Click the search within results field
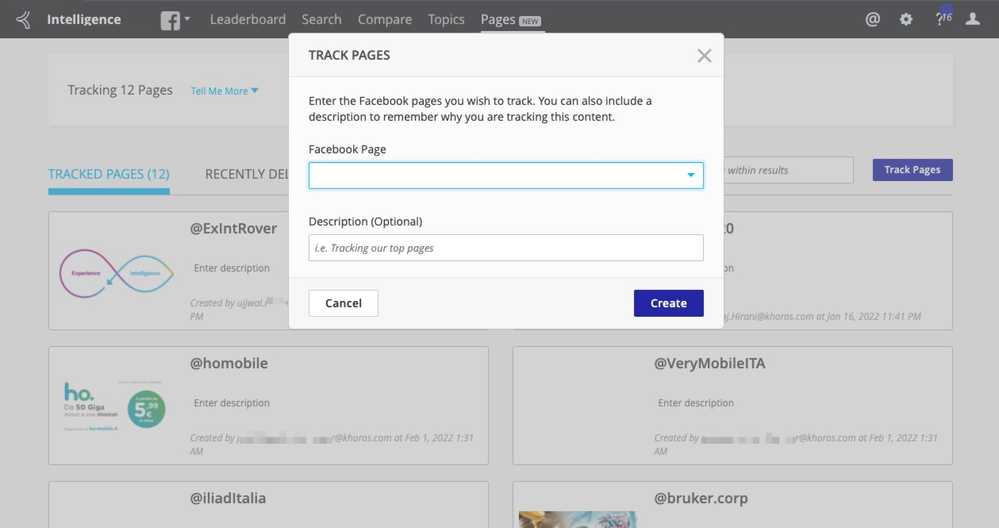 [788, 170]
